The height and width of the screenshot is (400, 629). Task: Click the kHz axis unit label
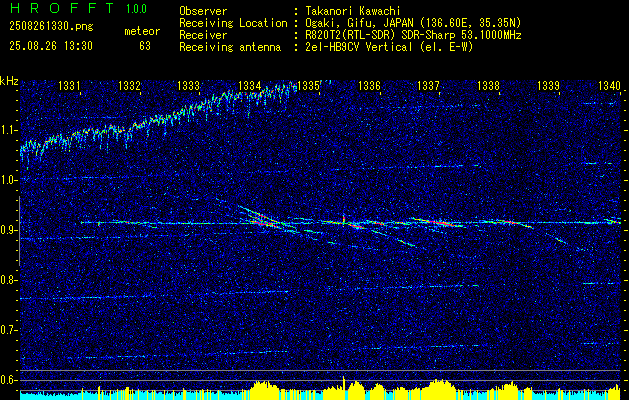(9, 81)
